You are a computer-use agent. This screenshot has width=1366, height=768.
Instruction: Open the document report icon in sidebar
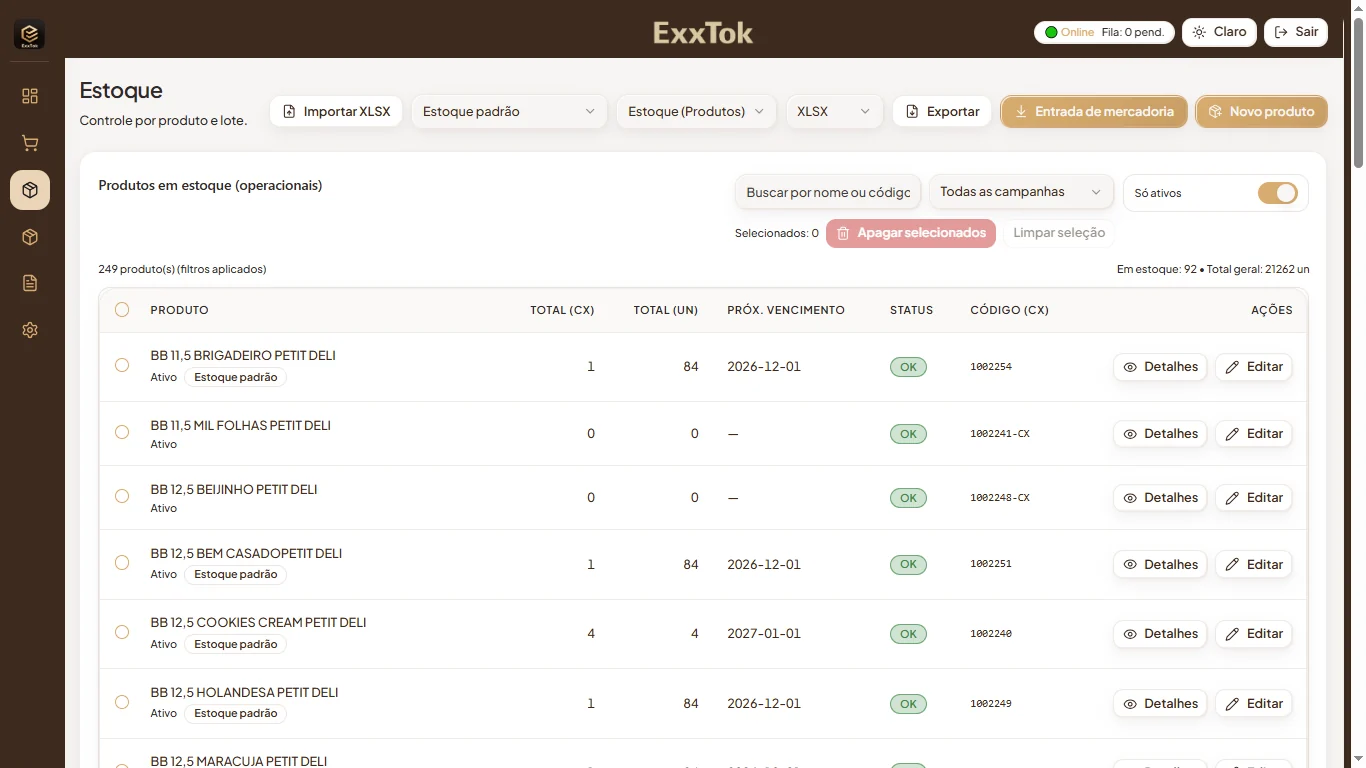(x=30, y=283)
